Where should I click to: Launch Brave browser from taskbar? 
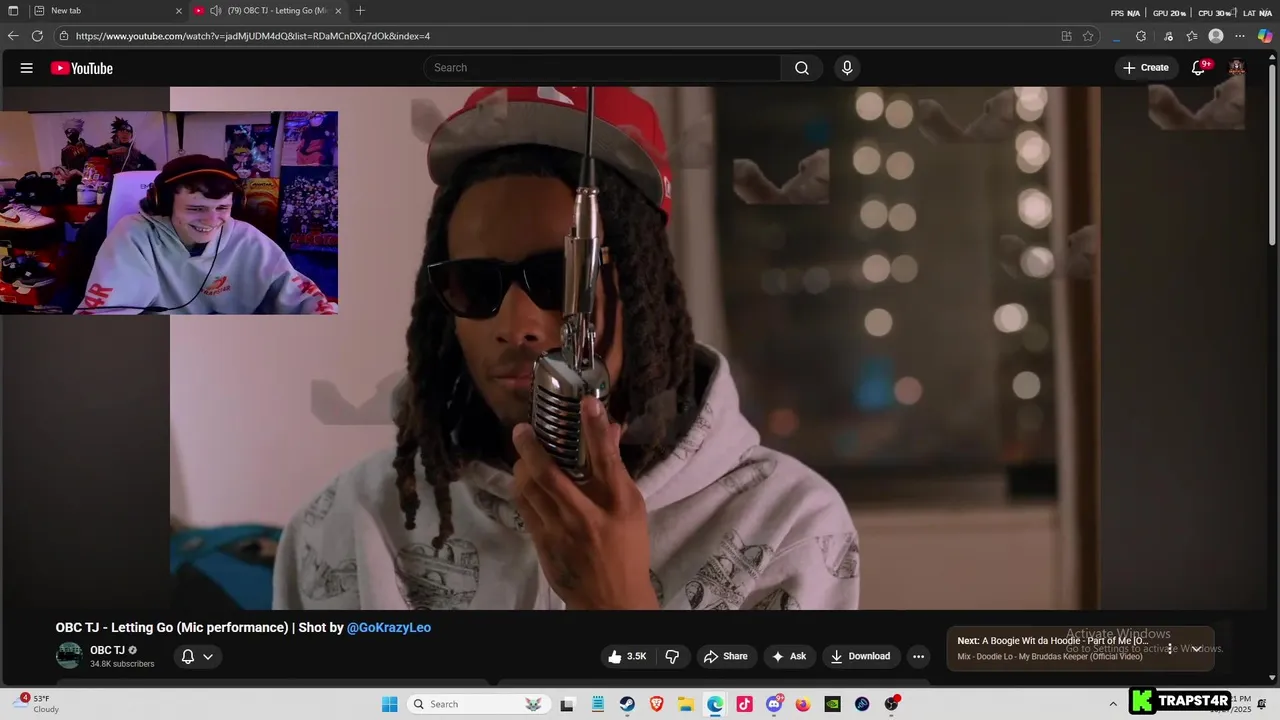[x=656, y=704]
